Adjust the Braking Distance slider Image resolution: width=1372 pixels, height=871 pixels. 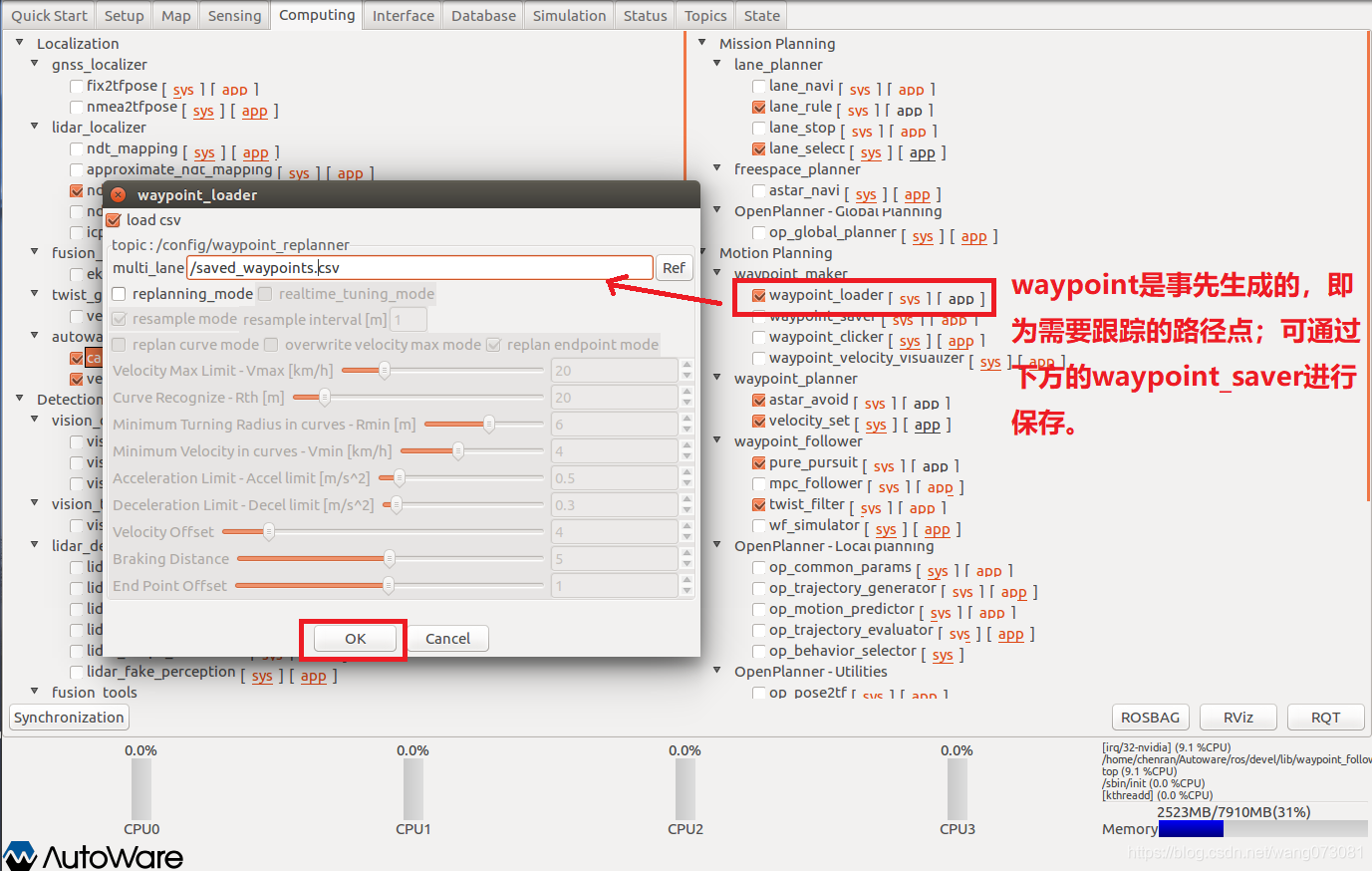390,559
